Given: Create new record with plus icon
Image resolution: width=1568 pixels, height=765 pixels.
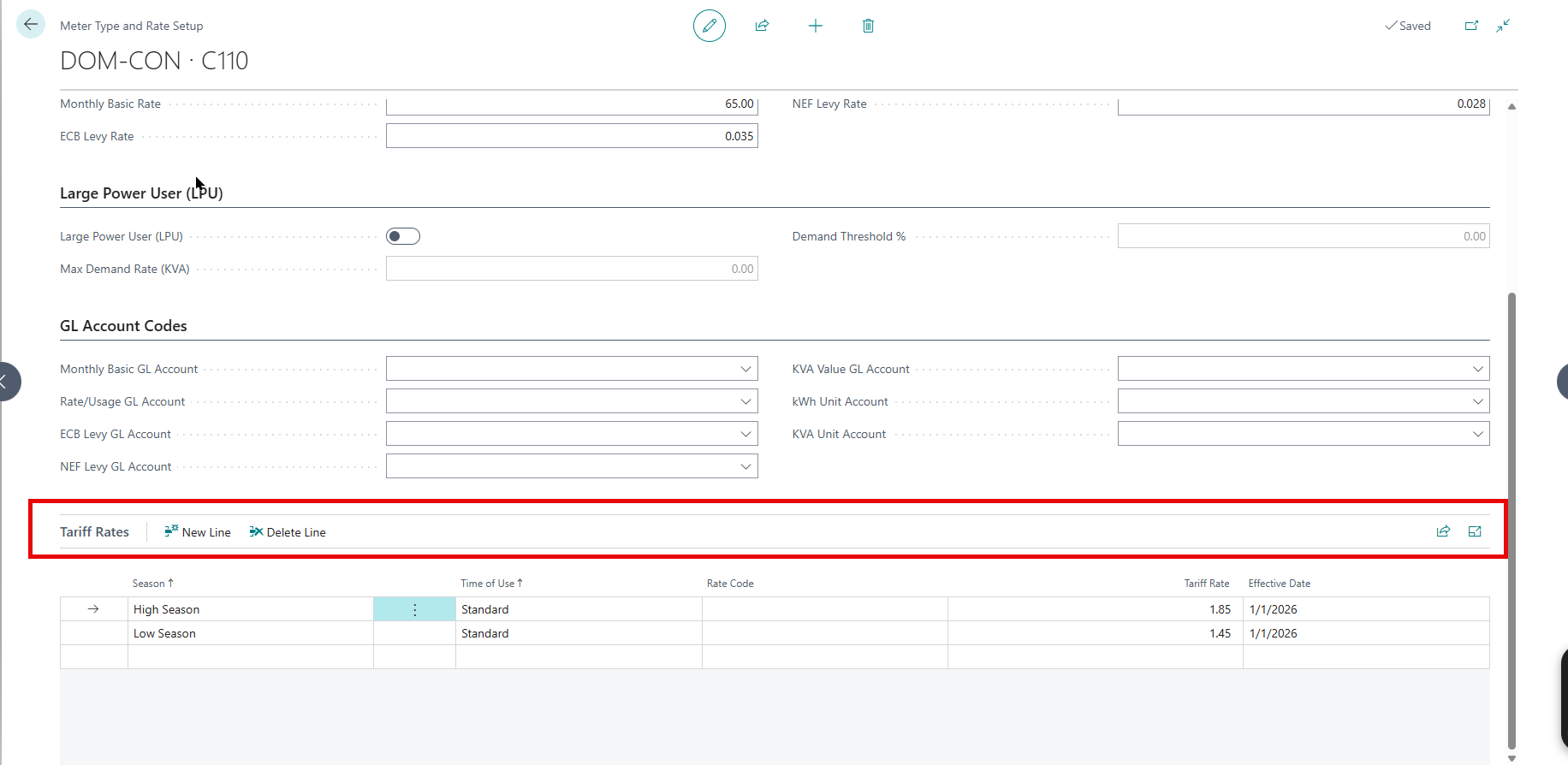Looking at the screenshot, I should [x=816, y=26].
